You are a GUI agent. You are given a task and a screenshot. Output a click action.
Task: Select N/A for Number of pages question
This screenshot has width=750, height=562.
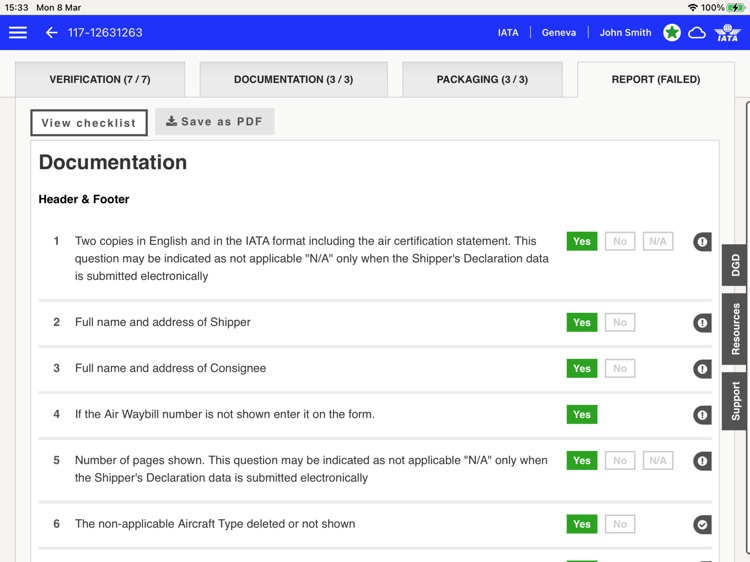(x=658, y=460)
